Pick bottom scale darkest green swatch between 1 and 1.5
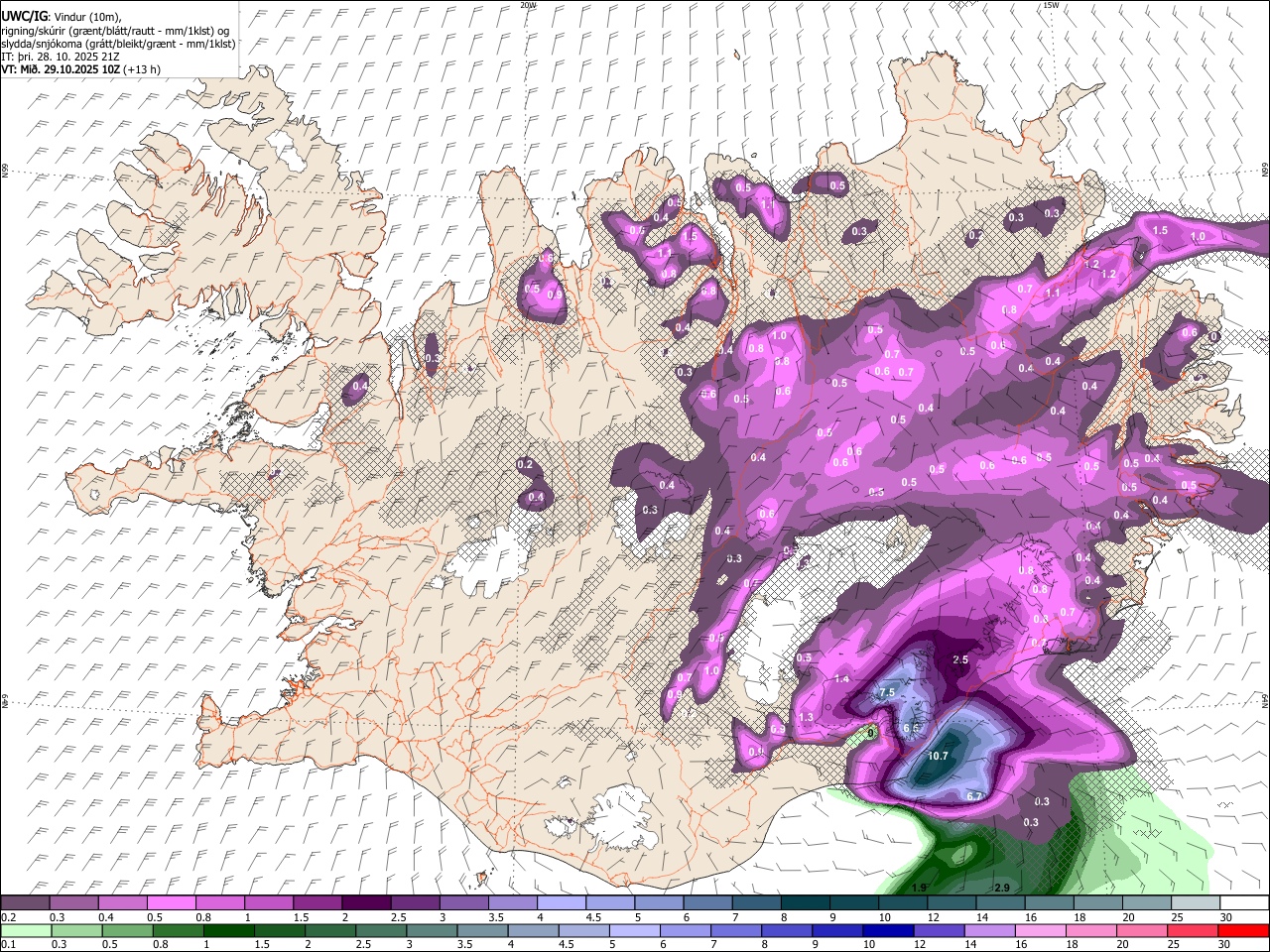Screen dimensions: 1270x952 click(229, 931)
